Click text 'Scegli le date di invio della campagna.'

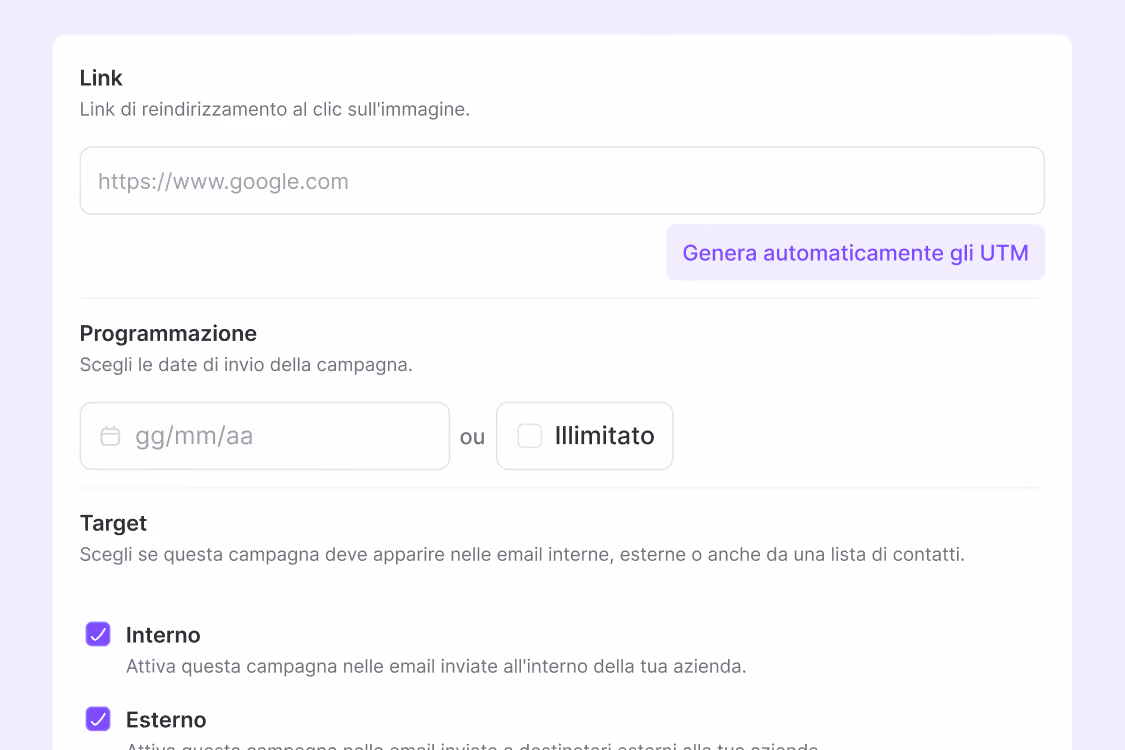click(x=246, y=365)
